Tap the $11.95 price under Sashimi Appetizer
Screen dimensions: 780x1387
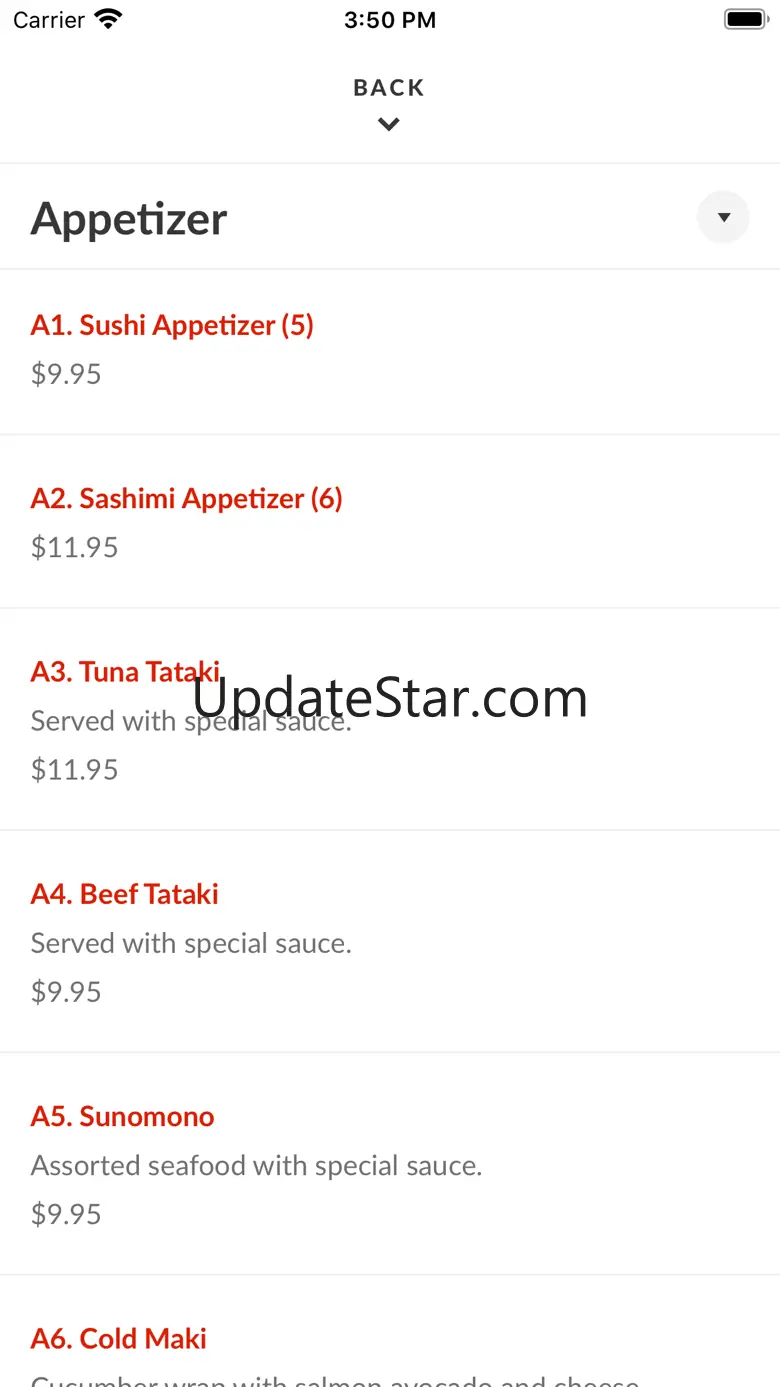pos(74,547)
